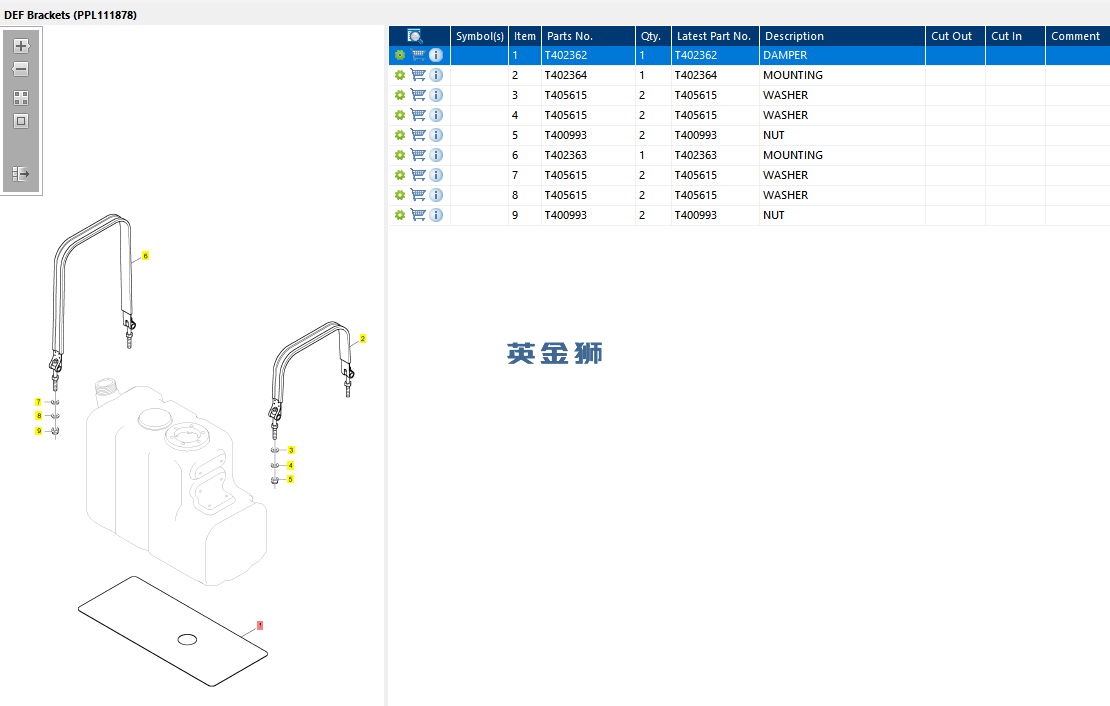Add item 6 MOUNTING to cart
1110x706 pixels.
click(x=418, y=155)
